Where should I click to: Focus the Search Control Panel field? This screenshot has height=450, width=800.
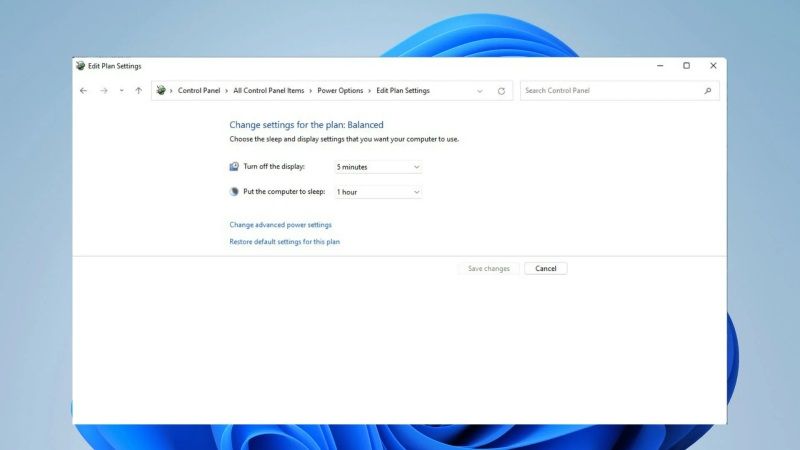click(x=619, y=90)
